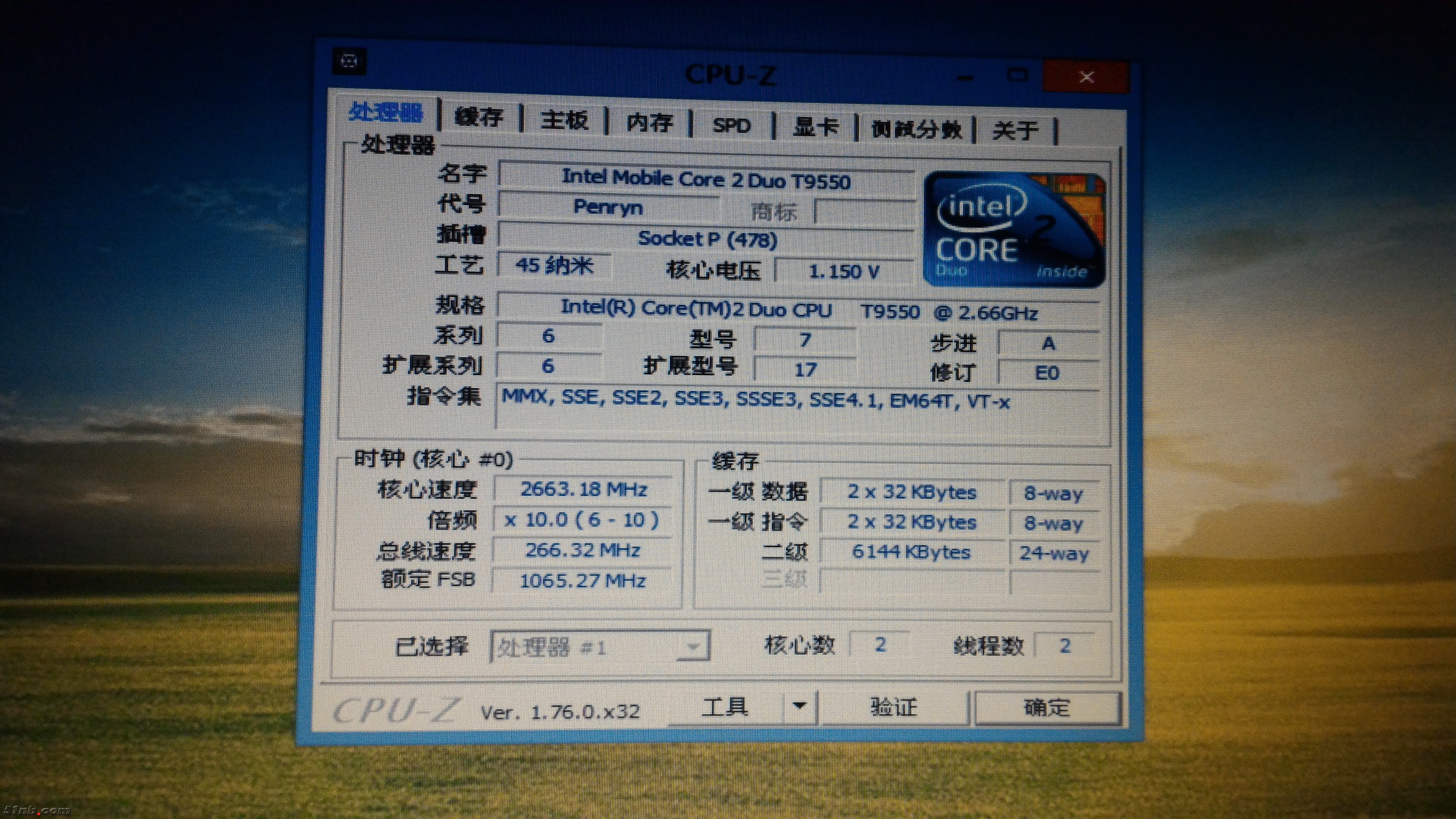Click the 确定 button
The height and width of the screenshot is (819, 1456).
(1047, 708)
